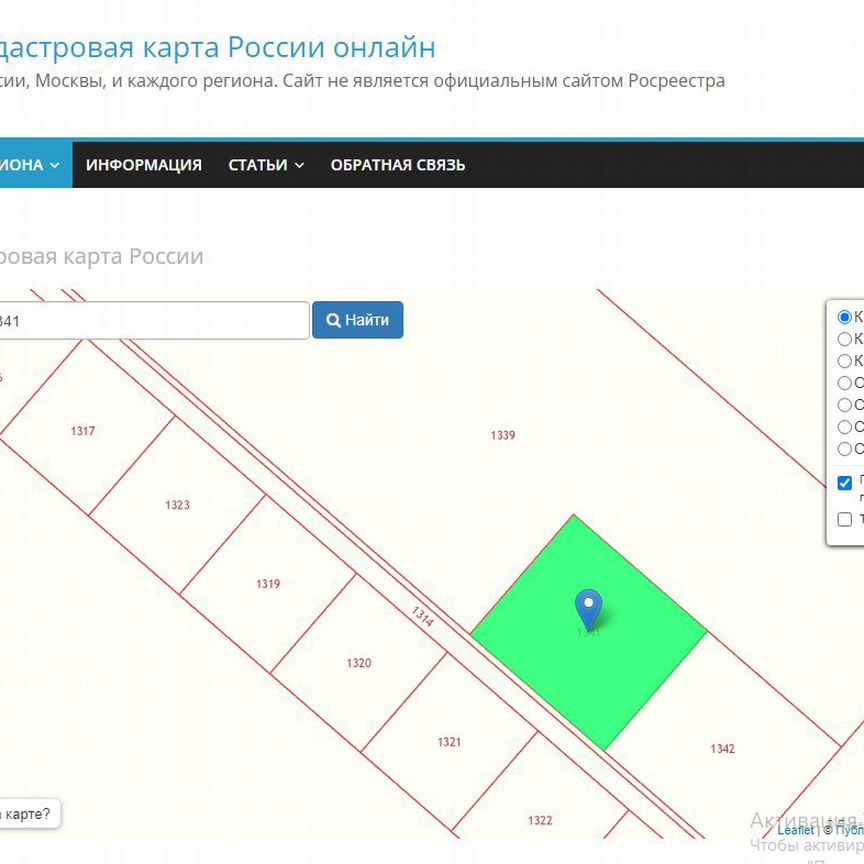The image size is (864, 864).
Task: Open the blue highlighted region dropdown menu
Action: click(x=30, y=165)
